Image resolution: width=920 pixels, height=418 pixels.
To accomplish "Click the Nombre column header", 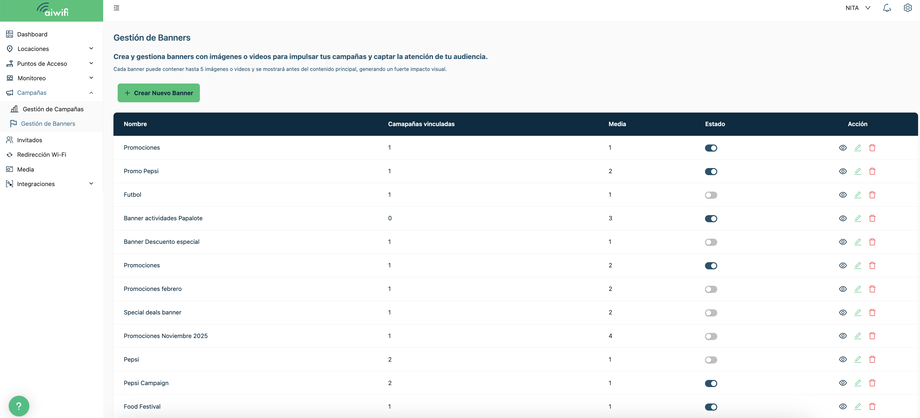I will 135,124.
